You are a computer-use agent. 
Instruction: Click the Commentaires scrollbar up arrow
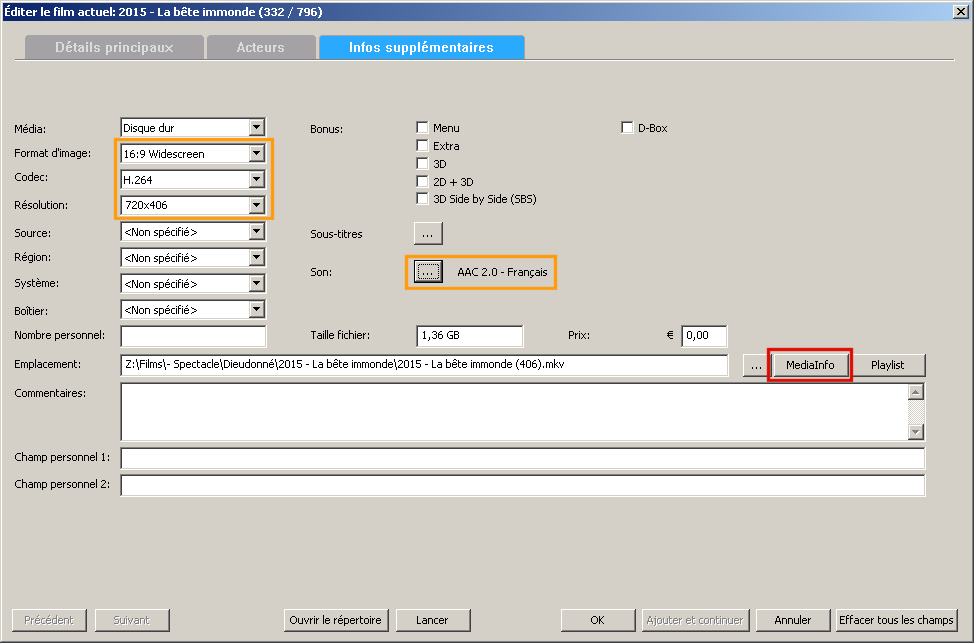click(916, 392)
